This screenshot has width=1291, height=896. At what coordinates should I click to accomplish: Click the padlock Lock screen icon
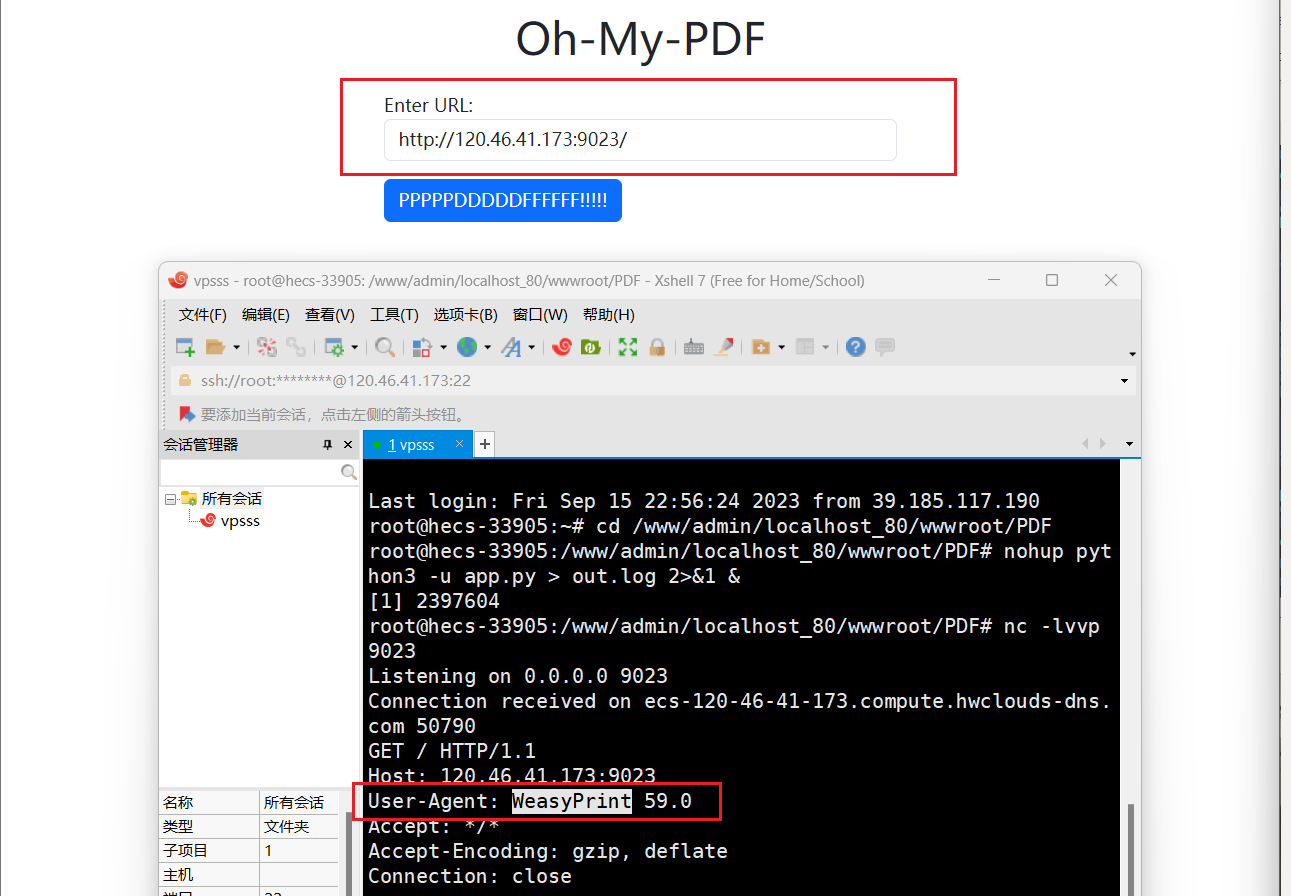click(x=657, y=347)
